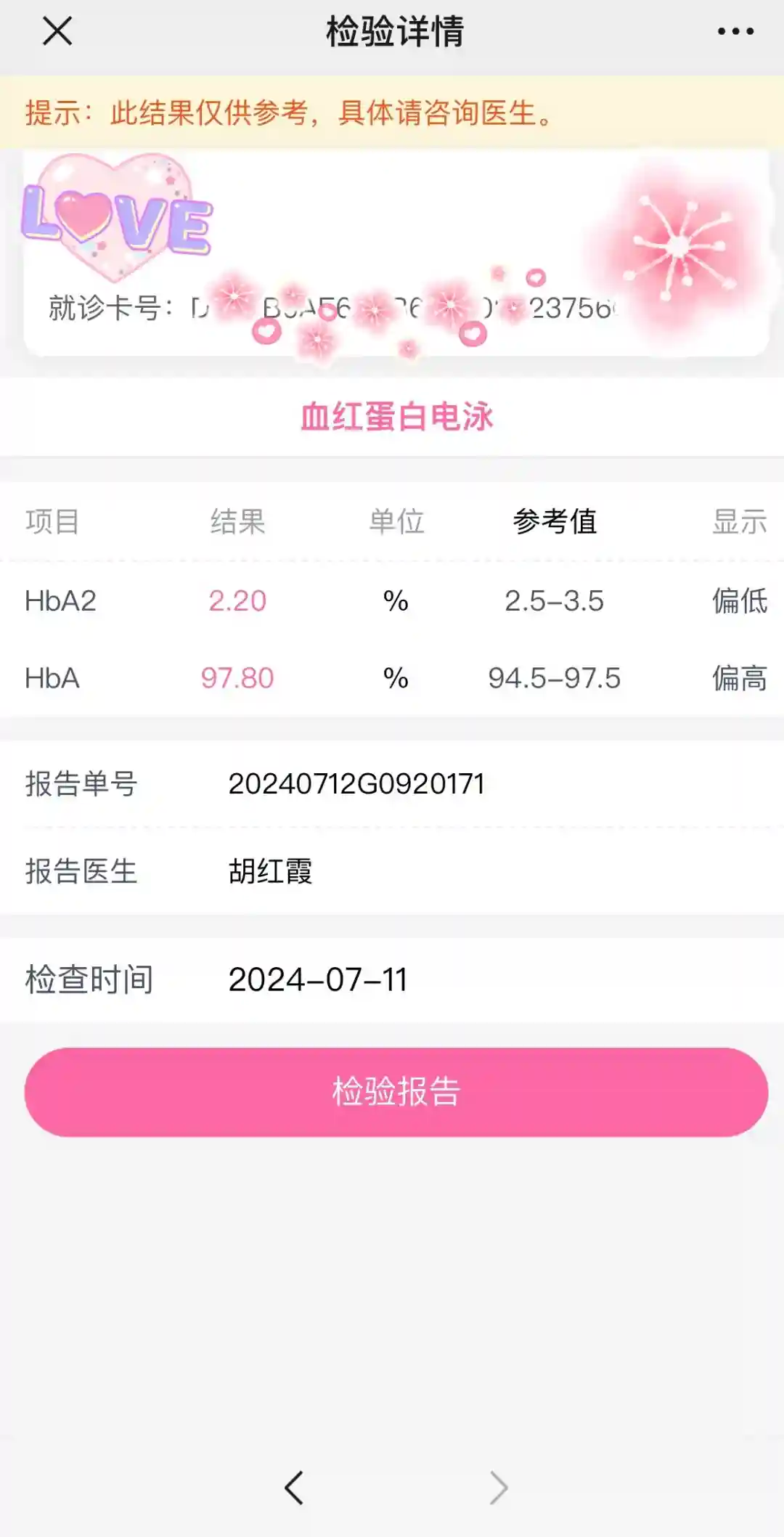Tap the HbA result value 97.80
The height and width of the screenshot is (1537, 784).
pos(237,678)
